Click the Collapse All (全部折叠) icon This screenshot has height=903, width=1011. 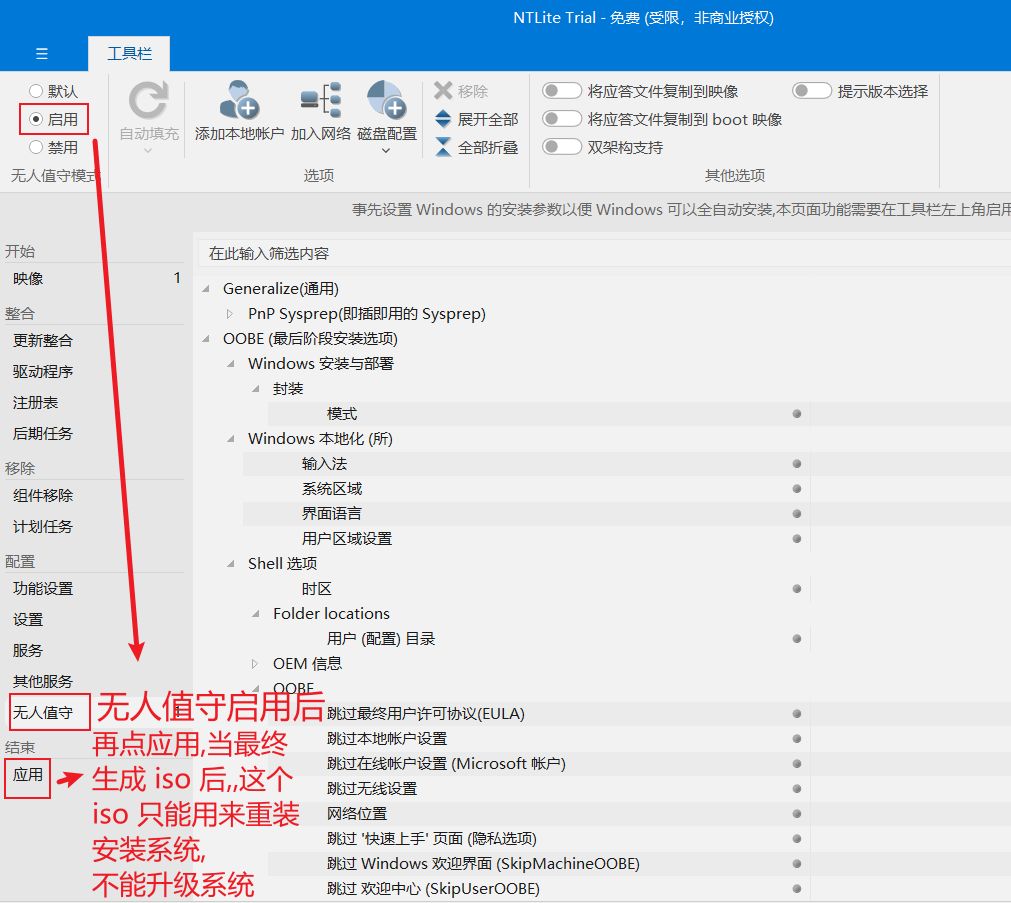point(444,147)
